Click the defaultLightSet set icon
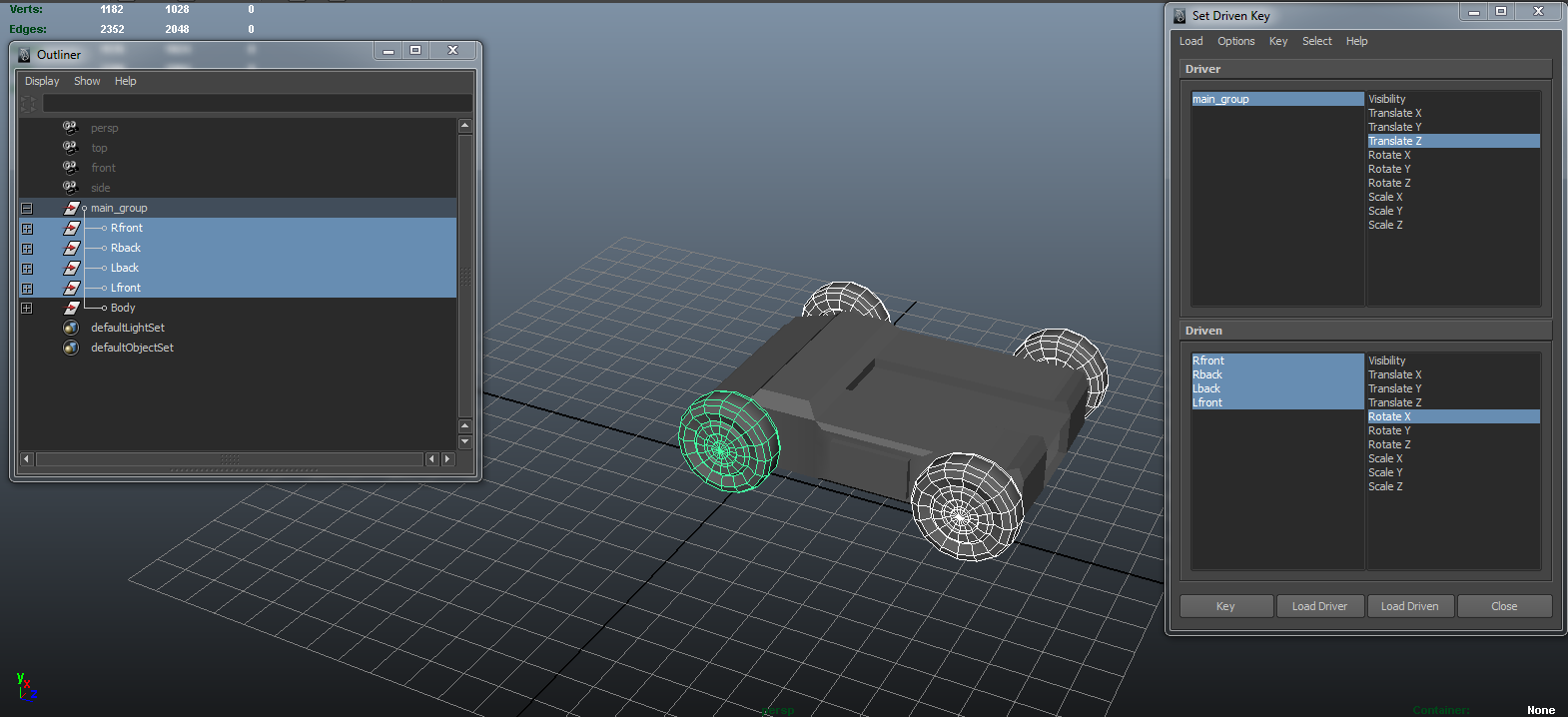Image resolution: width=1568 pixels, height=717 pixels. (x=71, y=328)
